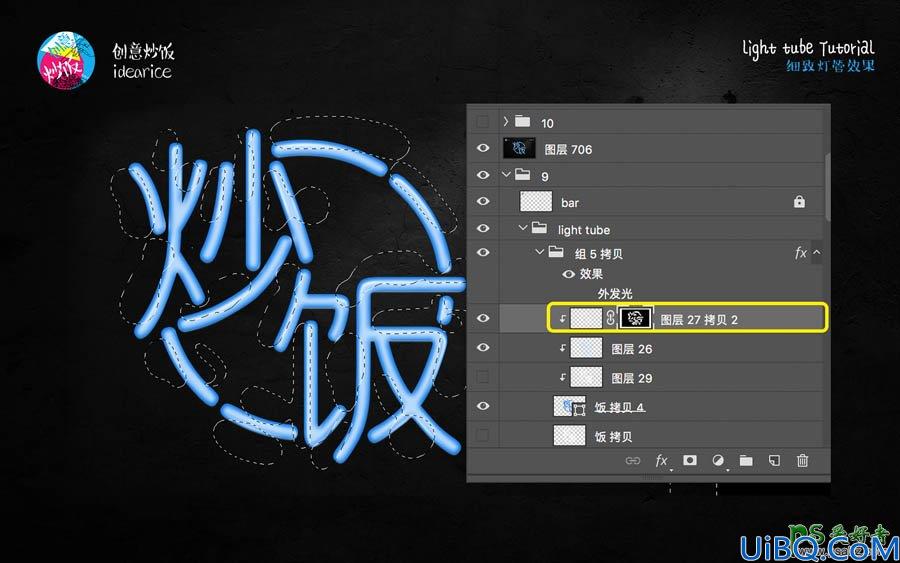Click the light tube group folder icon
Image resolution: width=900 pixels, height=563 pixels.
coord(539,228)
